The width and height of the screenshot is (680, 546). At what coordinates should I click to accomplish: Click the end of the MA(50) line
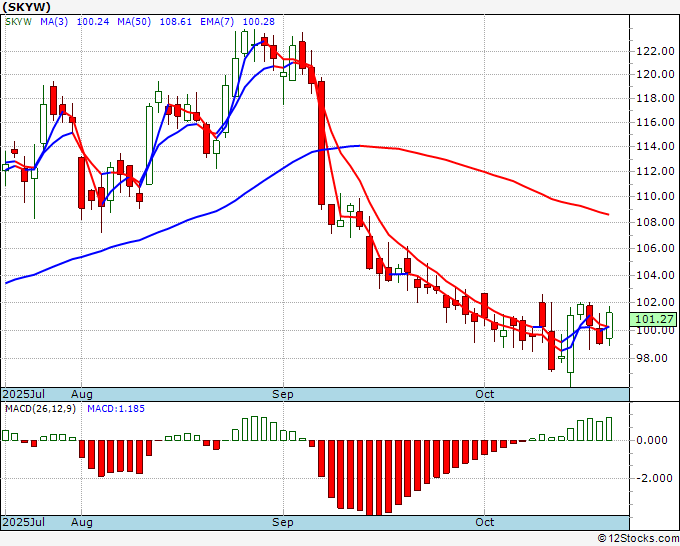pyautogui.click(x=608, y=214)
